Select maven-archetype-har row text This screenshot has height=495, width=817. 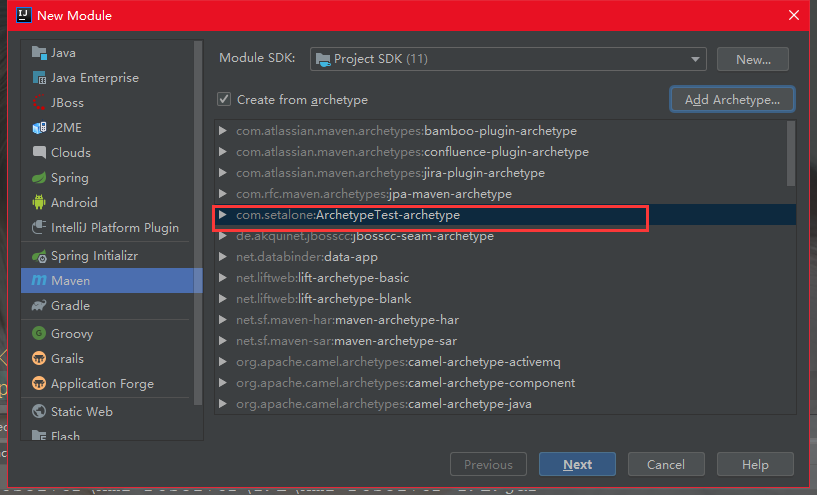(x=348, y=319)
